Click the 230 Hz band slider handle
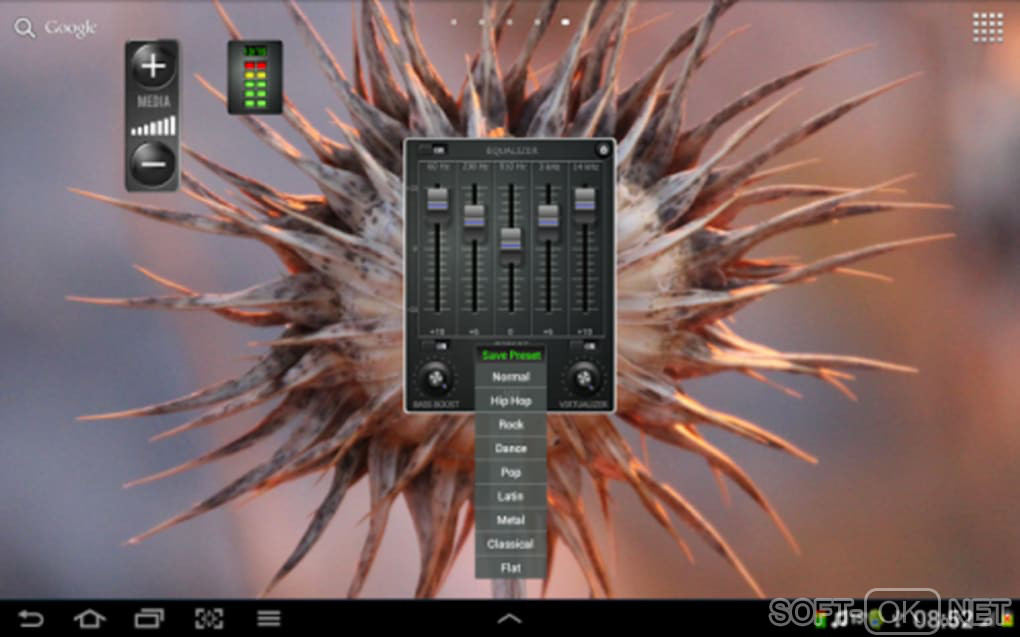This screenshot has width=1020, height=637. click(x=474, y=215)
